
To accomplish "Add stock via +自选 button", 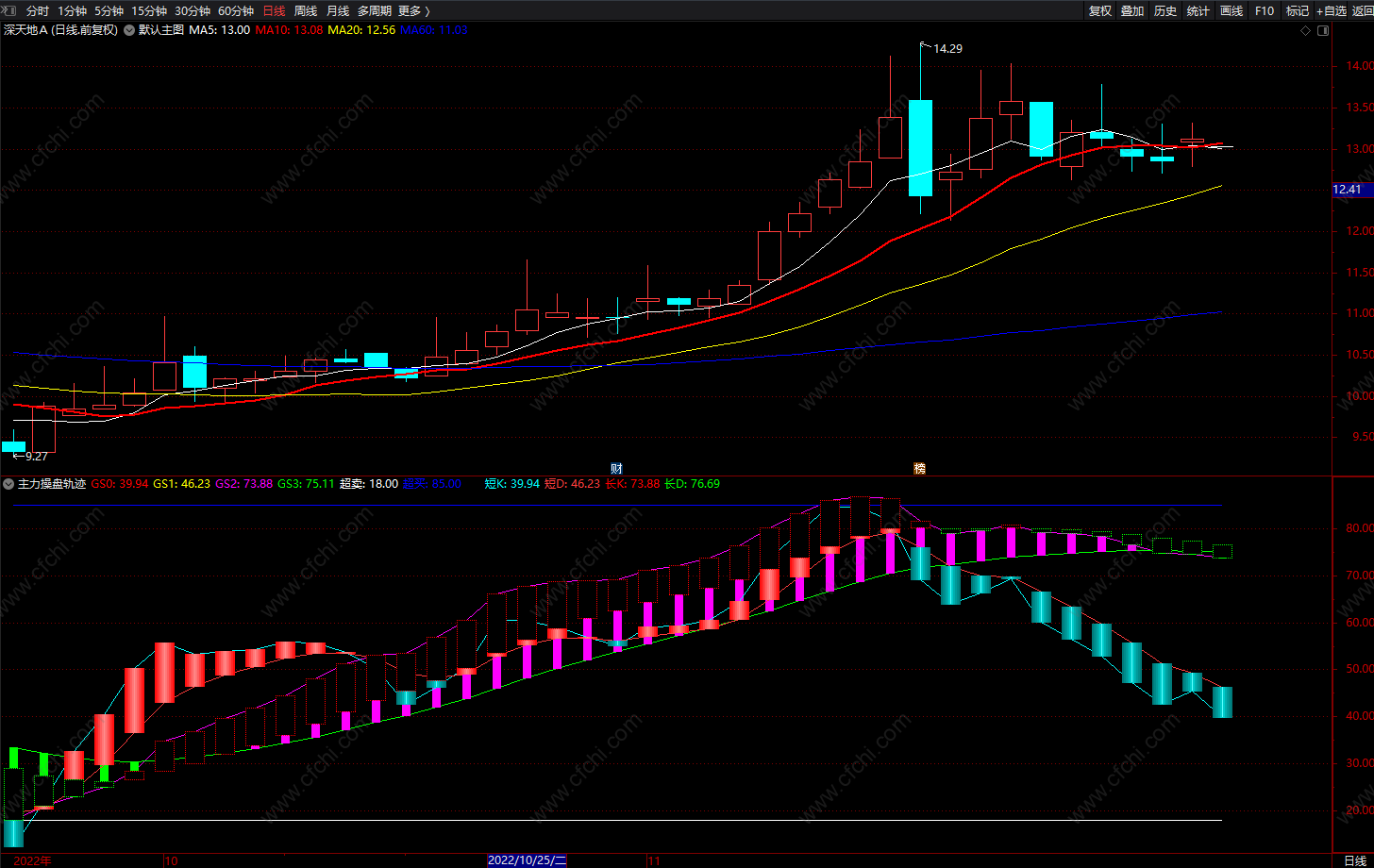I will tap(1332, 11).
